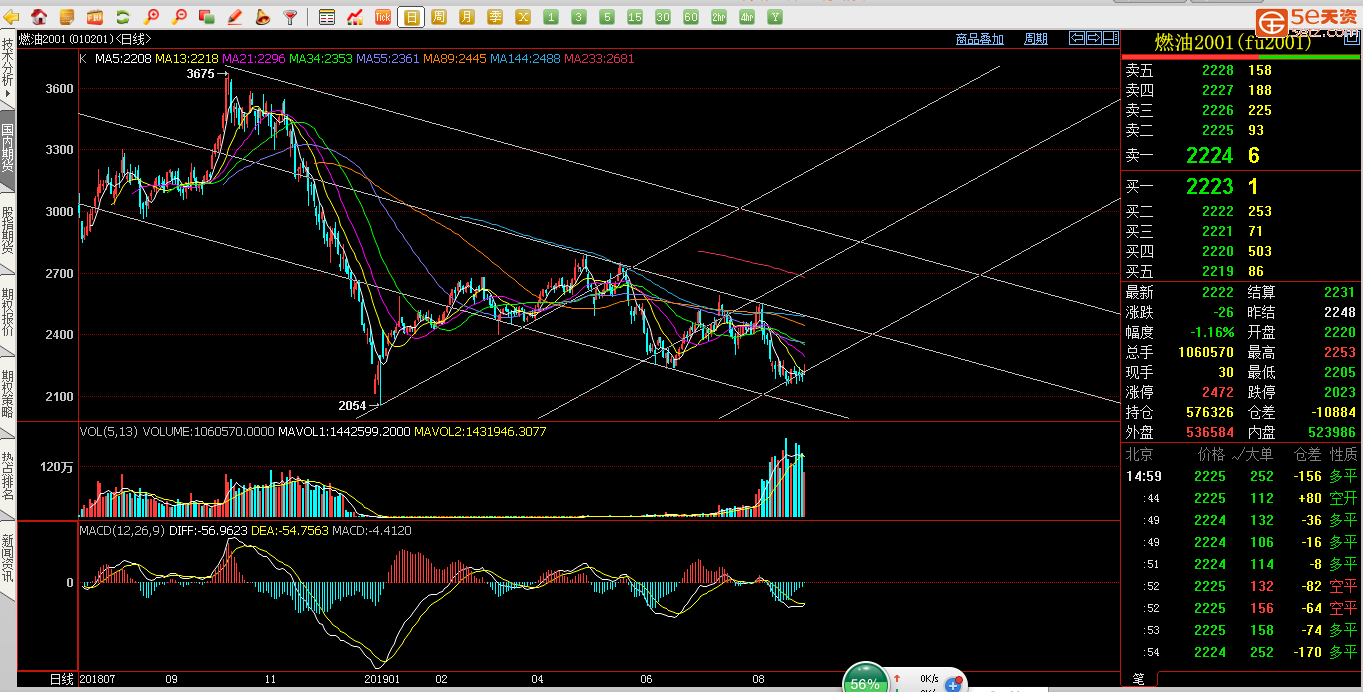
Task: Click the next contract right-arrow box
Action: coord(1094,38)
